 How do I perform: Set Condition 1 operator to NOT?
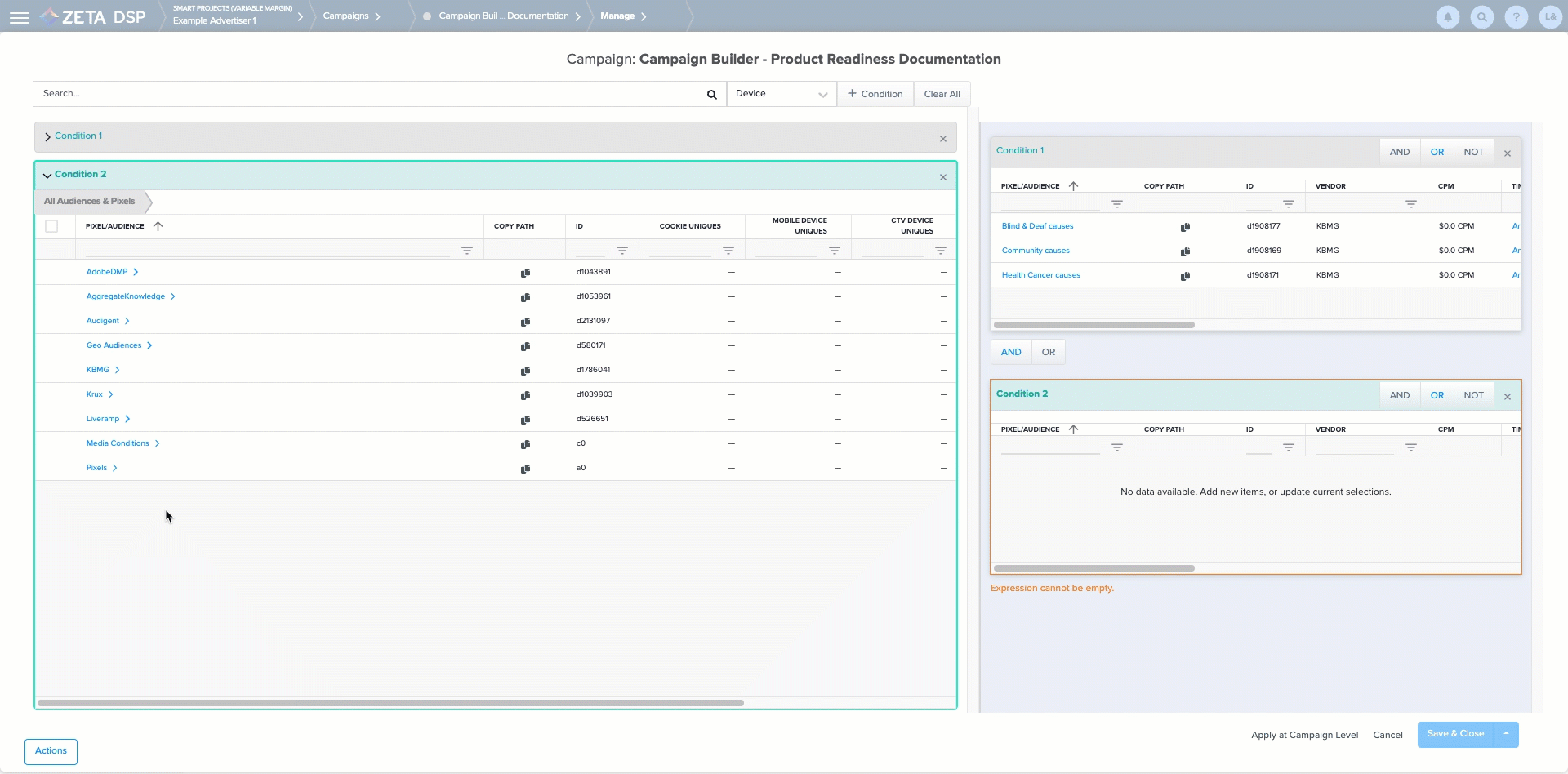tap(1473, 152)
